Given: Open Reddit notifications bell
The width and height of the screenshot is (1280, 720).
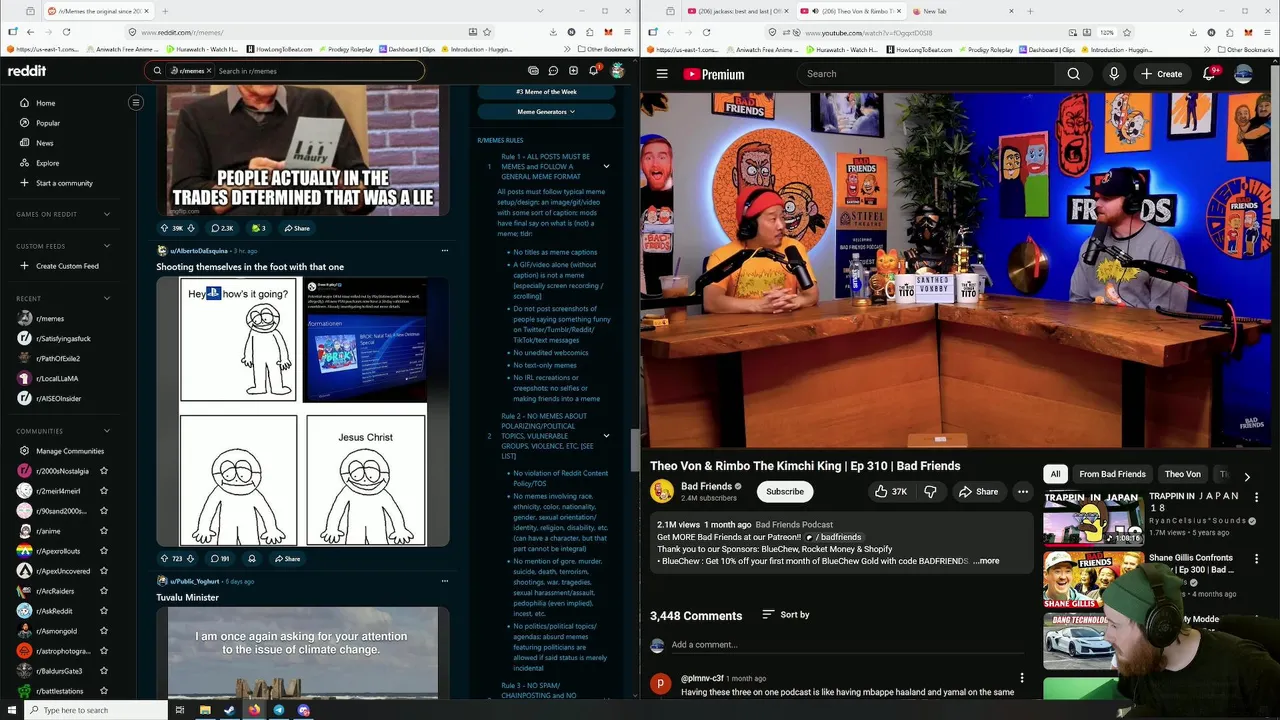Looking at the screenshot, I should [594, 71].
